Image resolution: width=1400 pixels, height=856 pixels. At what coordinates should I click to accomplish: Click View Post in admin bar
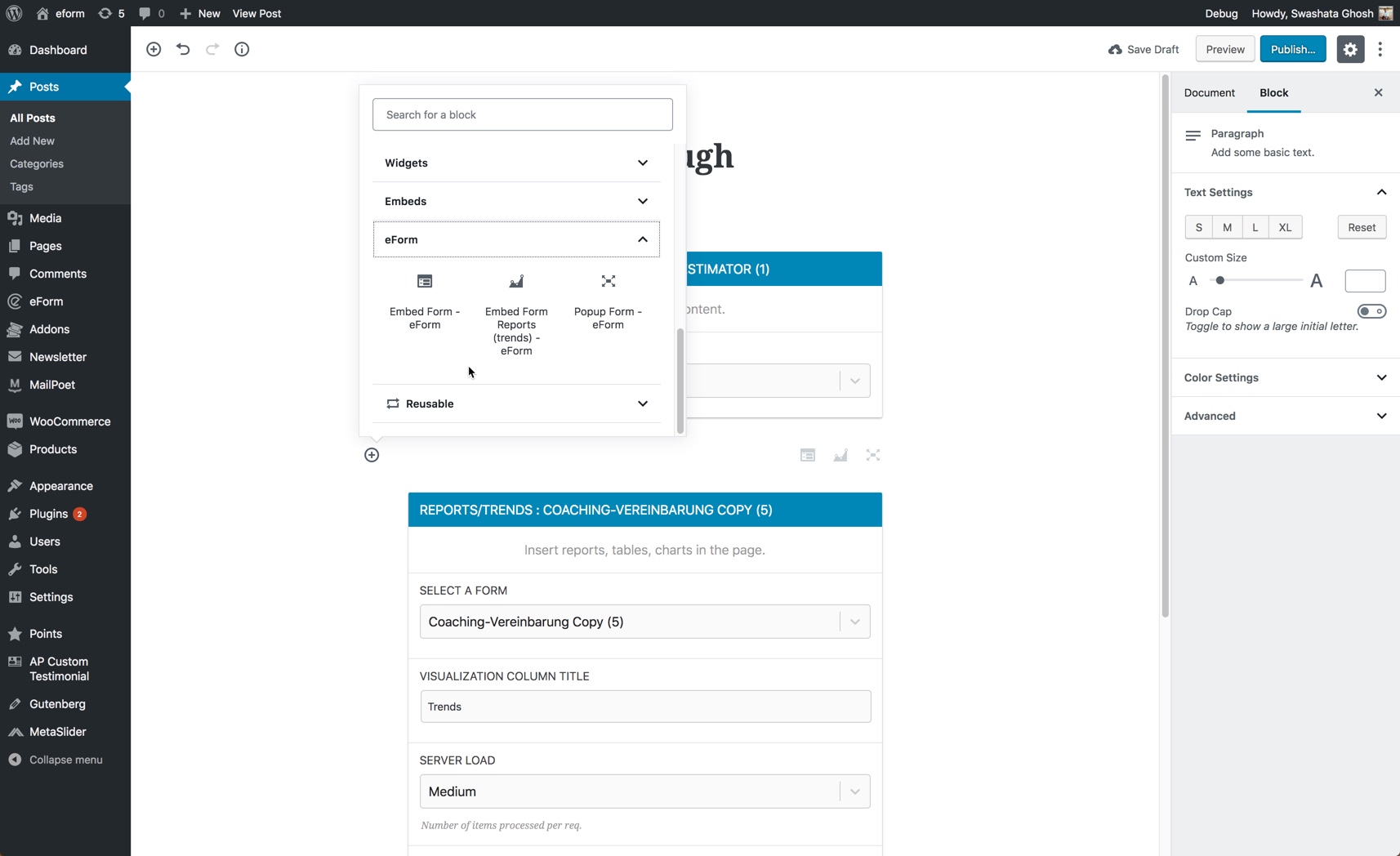[256, 13]
